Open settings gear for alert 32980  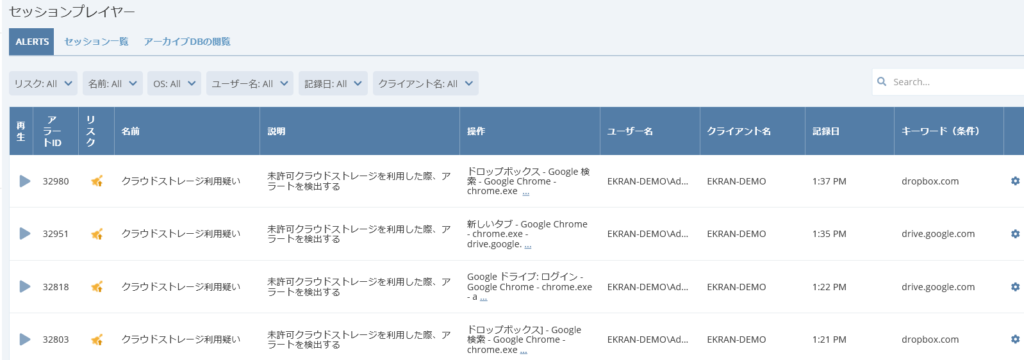point(1015,181)
